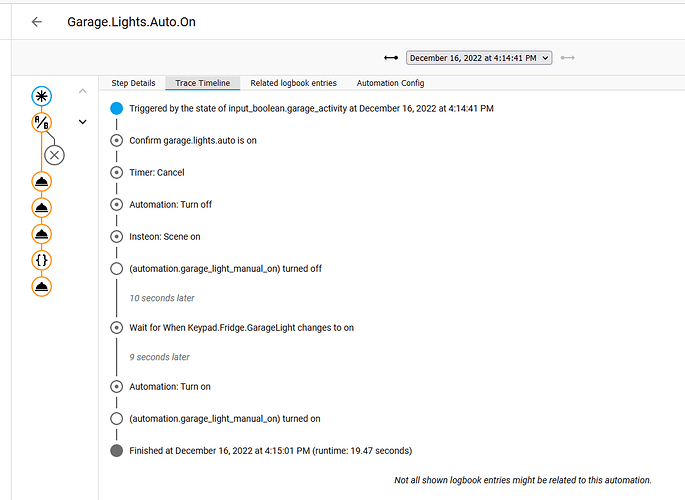This screenshot has width=685, height=500.
Task: Select the trigger node in trace graph
Action: click(41, 95)
